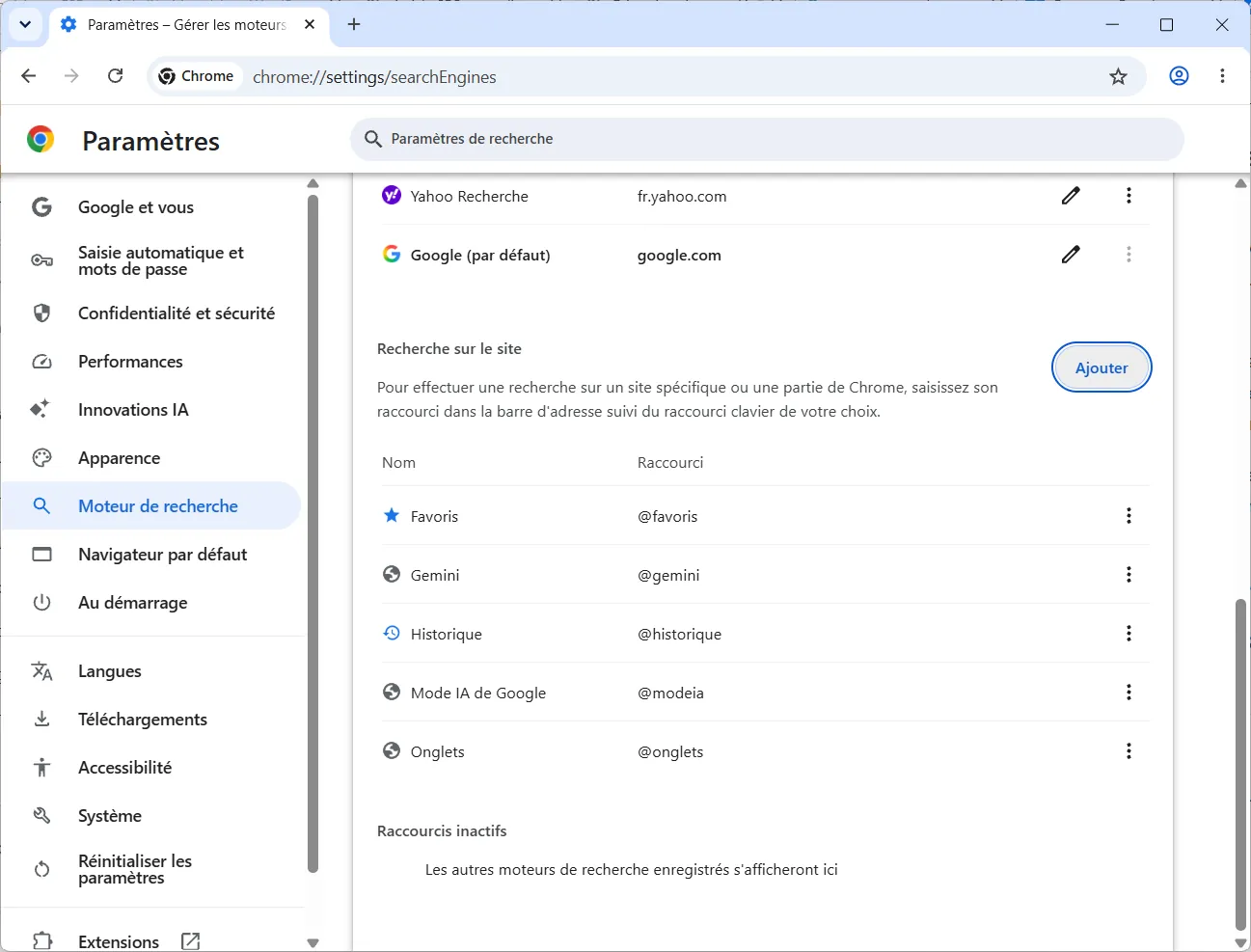Image resolution: width=1251 pixels, height=952 pixels.
Task: Click the google.com shortcut text
Action: pyautogui.click(x=679, y=256)
